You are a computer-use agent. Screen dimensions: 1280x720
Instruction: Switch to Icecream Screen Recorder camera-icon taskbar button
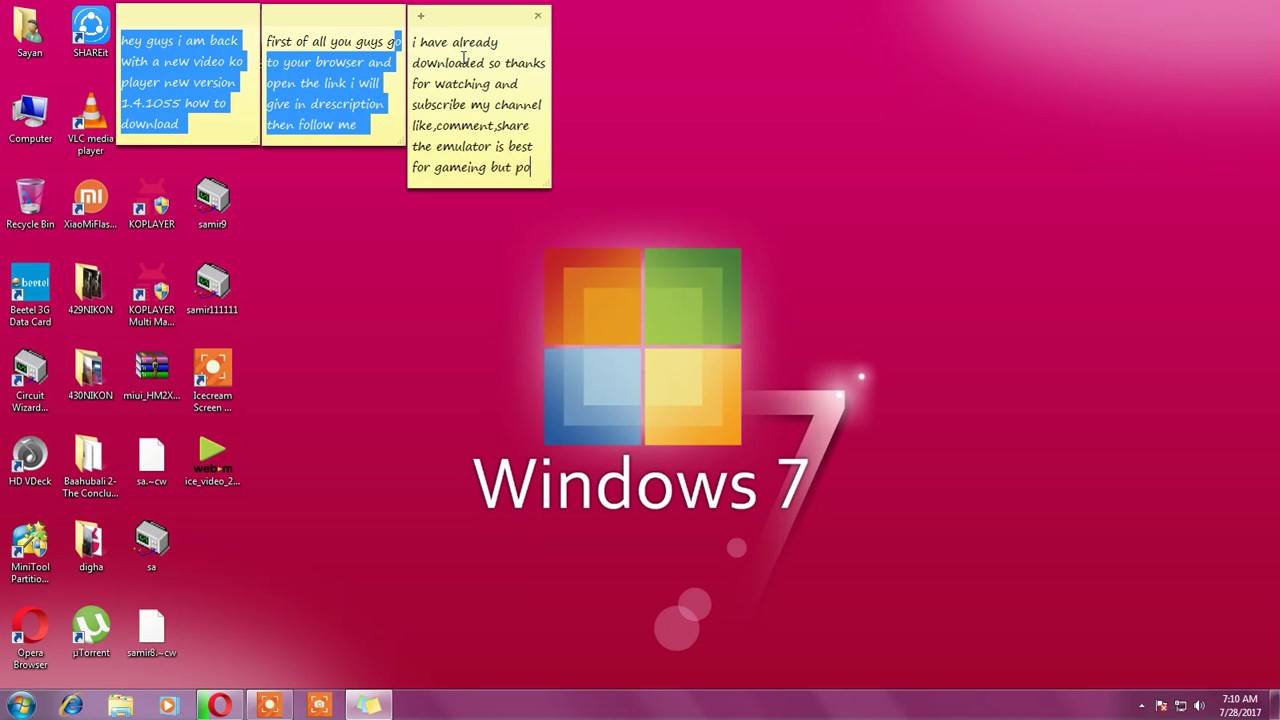coord(319,705)
